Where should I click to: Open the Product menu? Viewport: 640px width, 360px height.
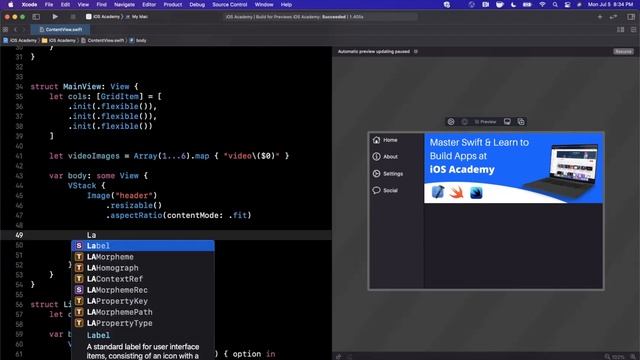(x=173, y=4)
